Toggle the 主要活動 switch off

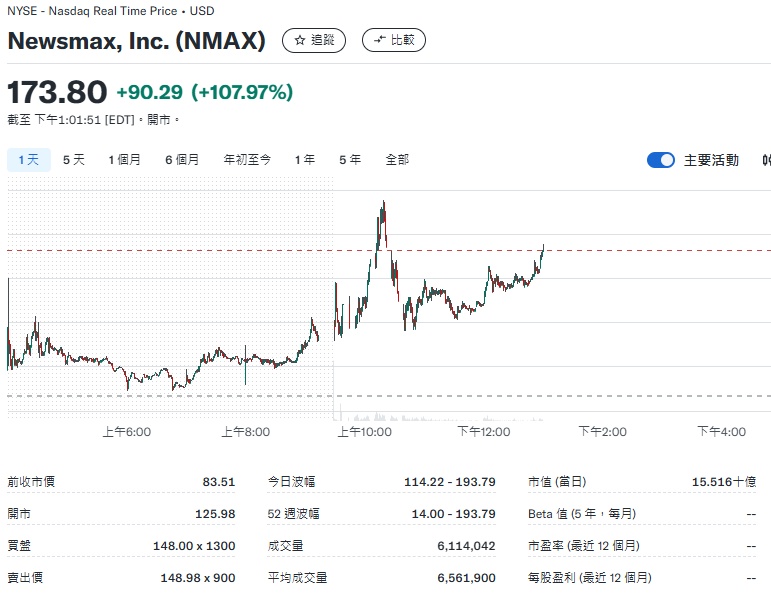pos(661,160)
